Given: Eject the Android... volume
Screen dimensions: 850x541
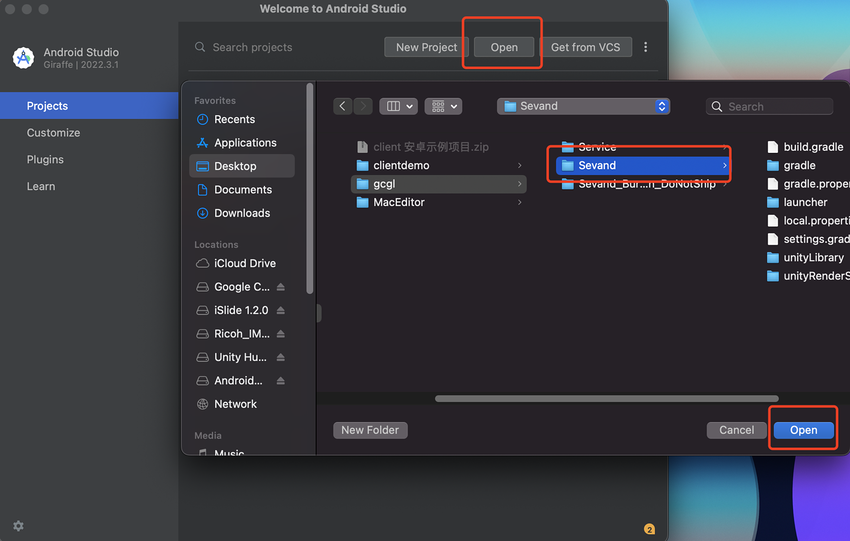Looking at the screenshot, I should coord(281,381).
